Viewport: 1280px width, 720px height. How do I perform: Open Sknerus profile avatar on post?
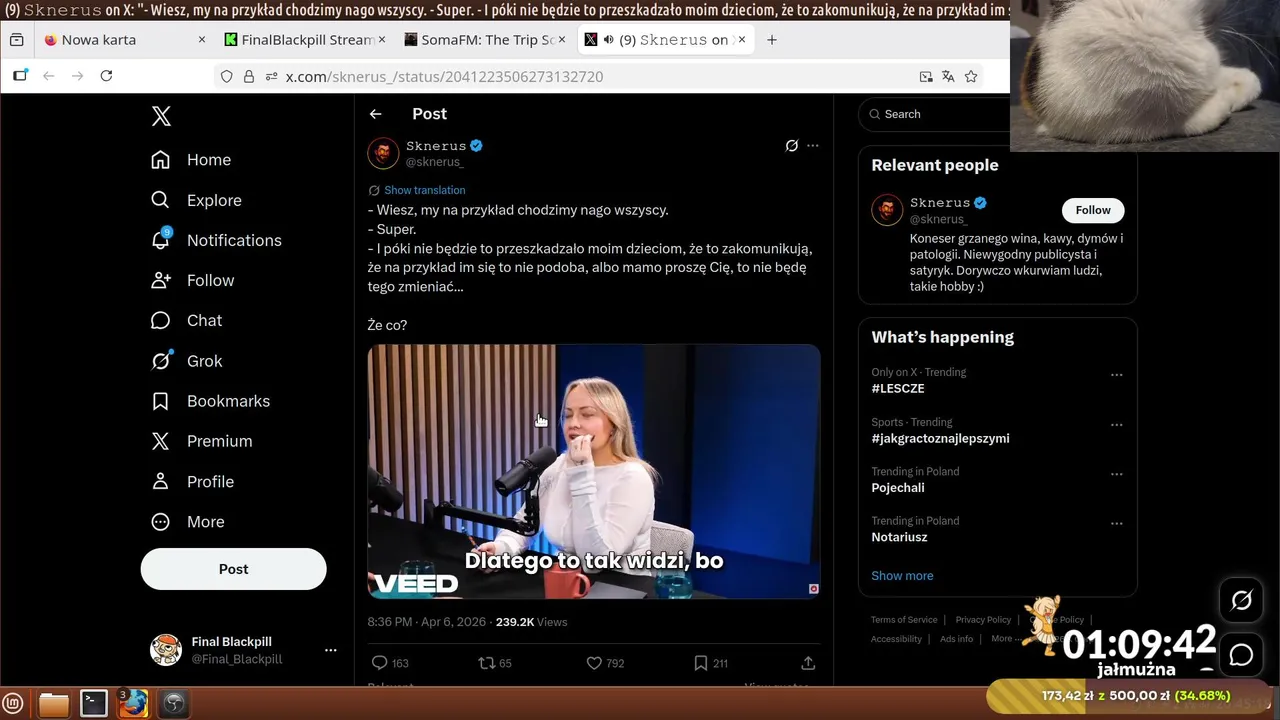point(383,153)
